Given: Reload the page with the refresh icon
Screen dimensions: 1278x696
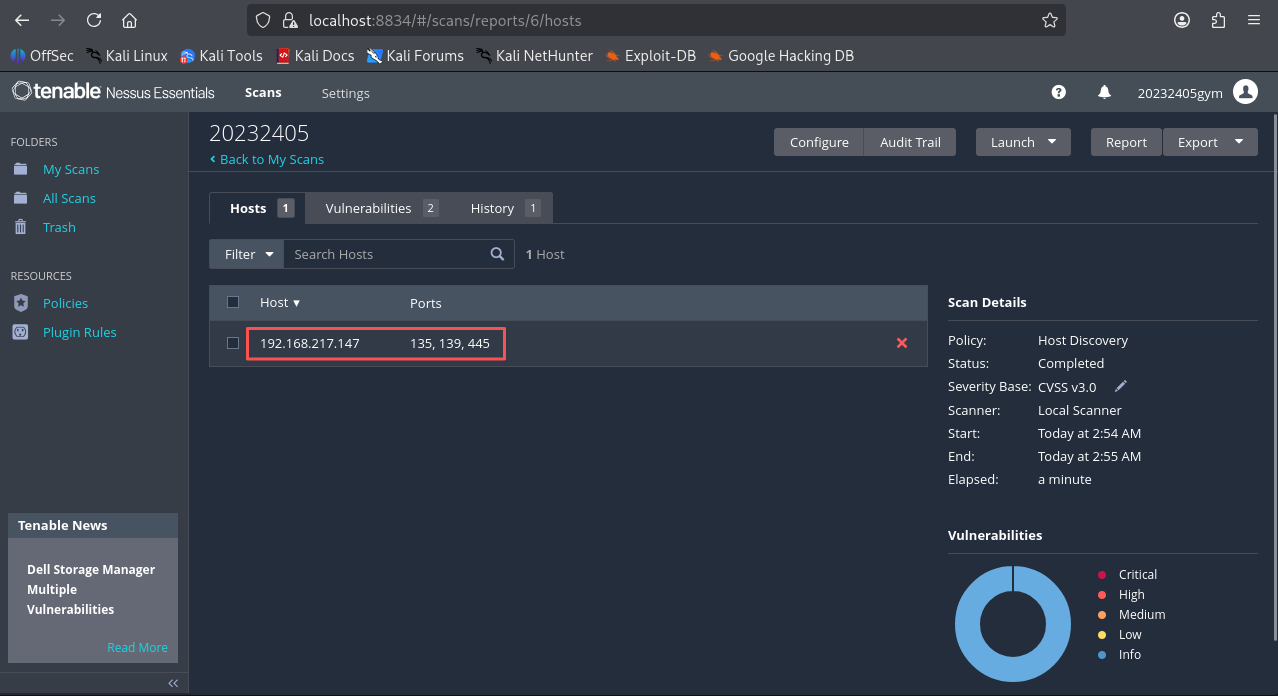Looking at the screenshot, I should pos(94,20).
